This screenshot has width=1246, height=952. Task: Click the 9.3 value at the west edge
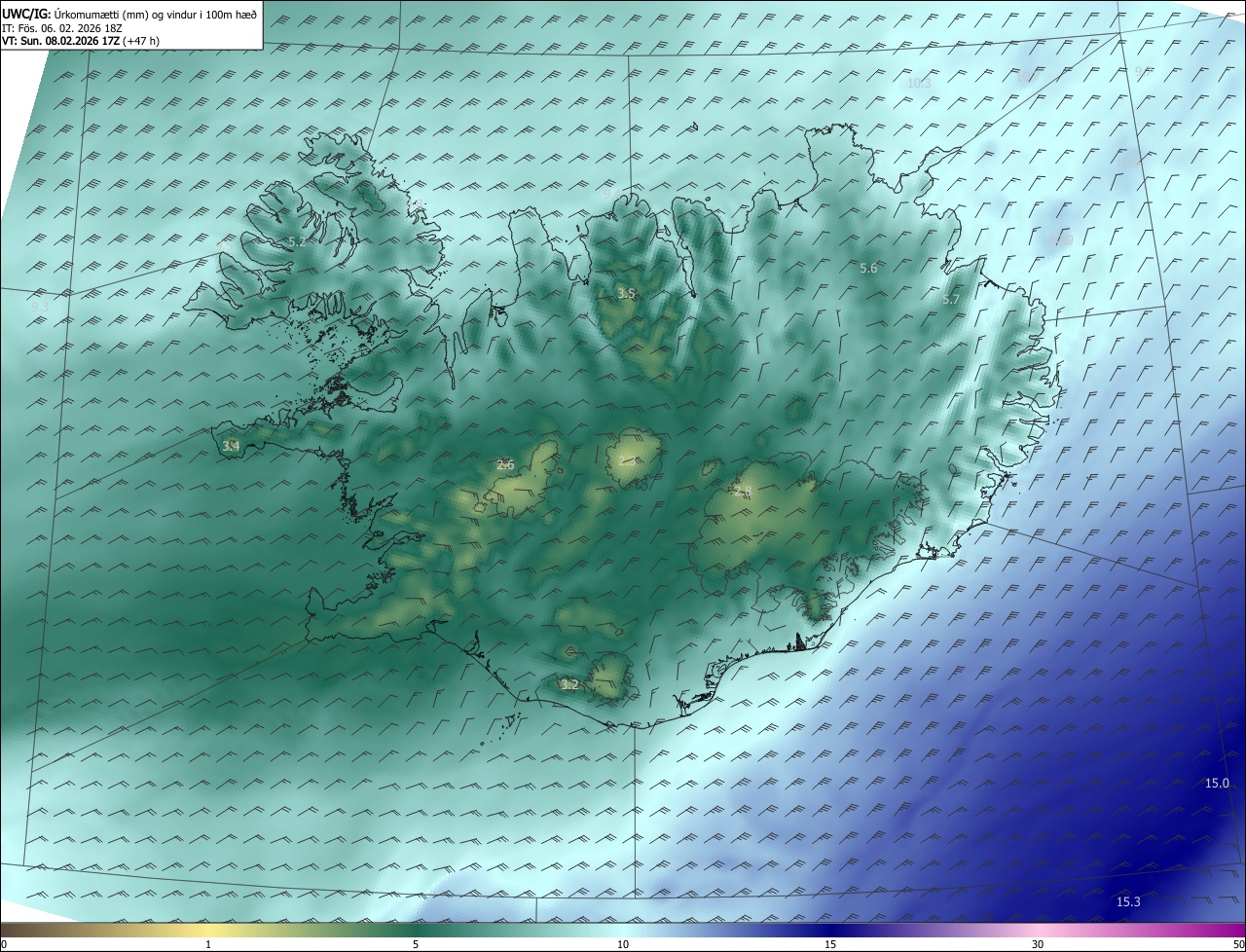pyautogui.click(x=40, y=307)
